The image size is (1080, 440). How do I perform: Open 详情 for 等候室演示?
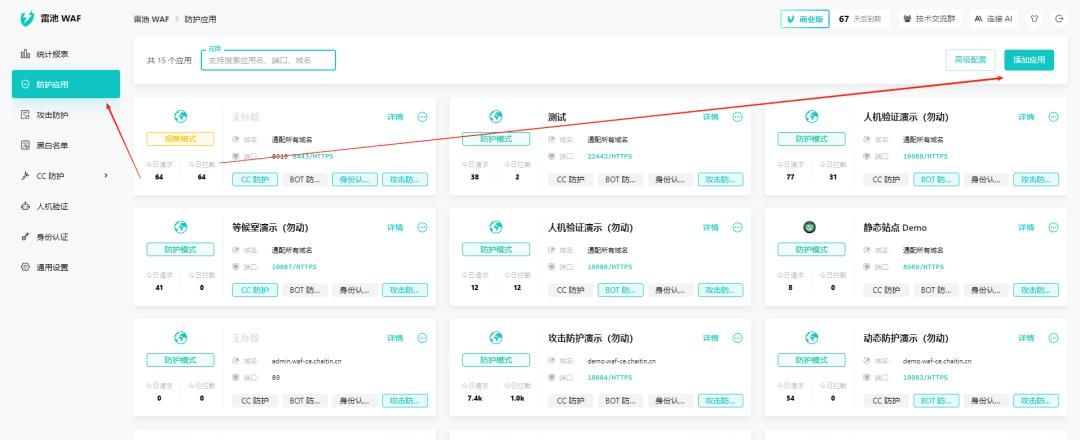395,227
